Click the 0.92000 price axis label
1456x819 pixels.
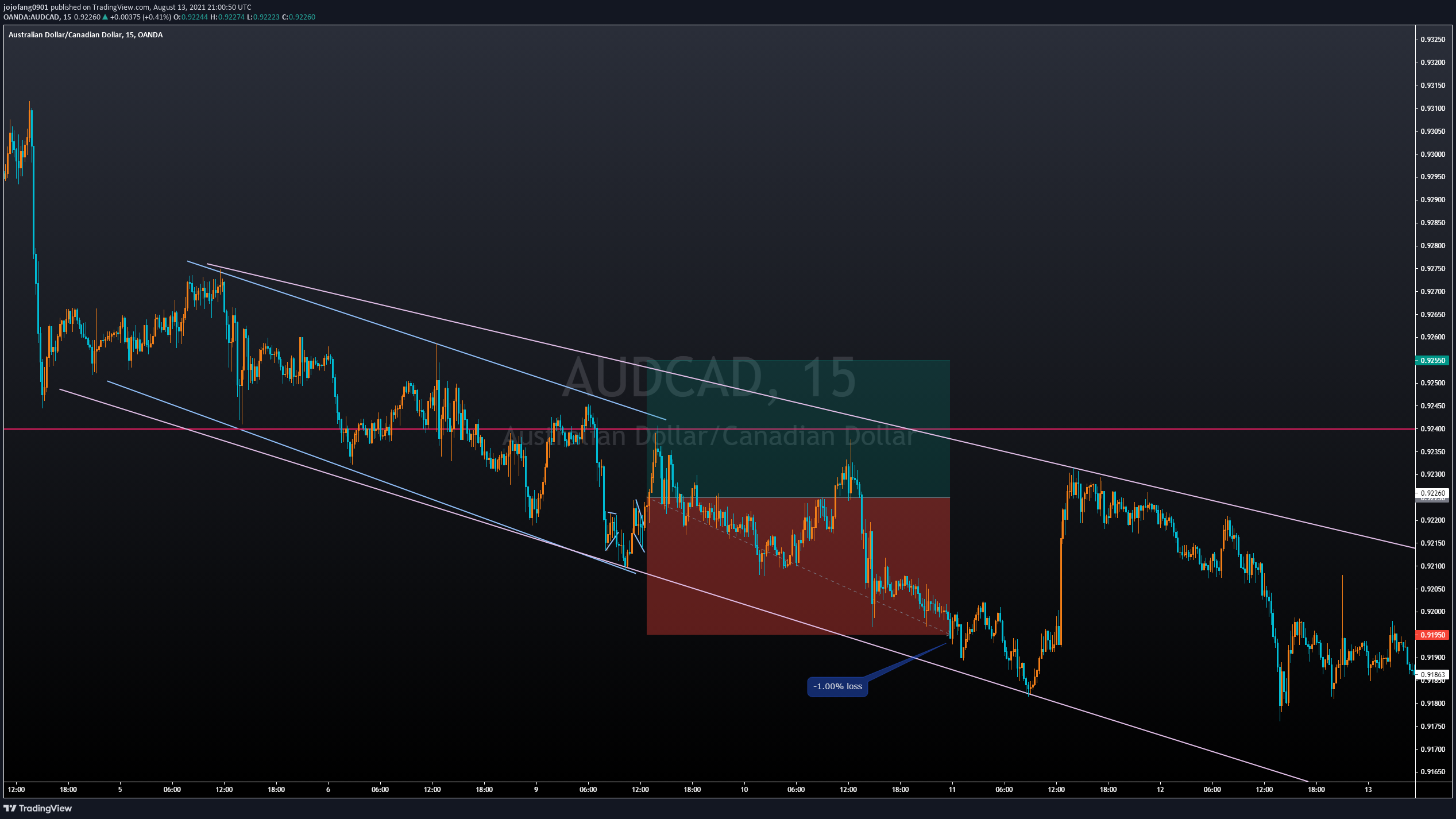pyautogui.click(x=1432, y=612)
